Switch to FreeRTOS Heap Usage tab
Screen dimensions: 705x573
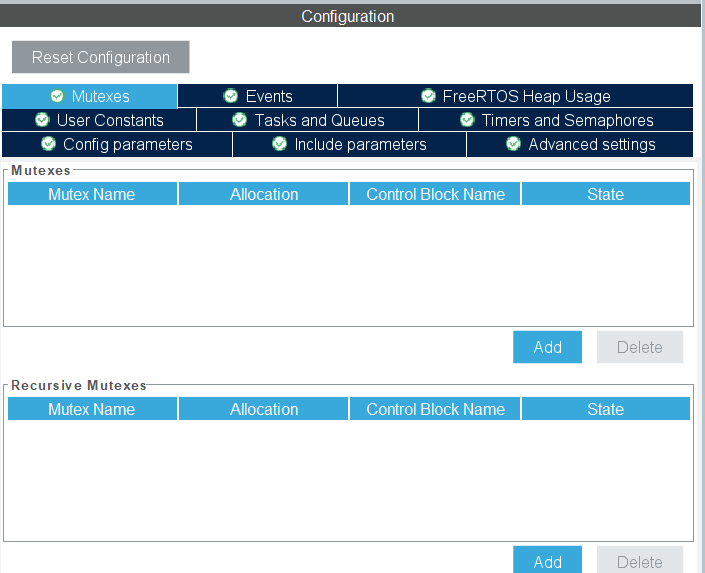coord(515,96)
